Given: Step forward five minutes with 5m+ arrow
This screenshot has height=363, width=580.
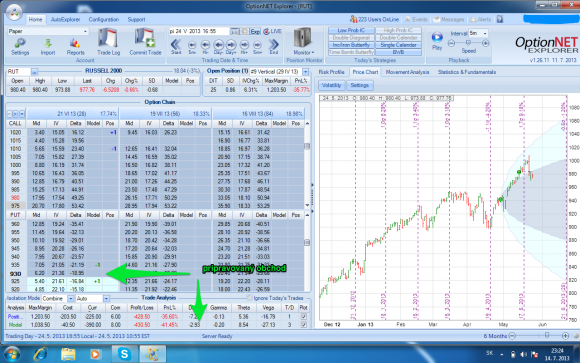Looking at the screenshot, I should point(257,45).
